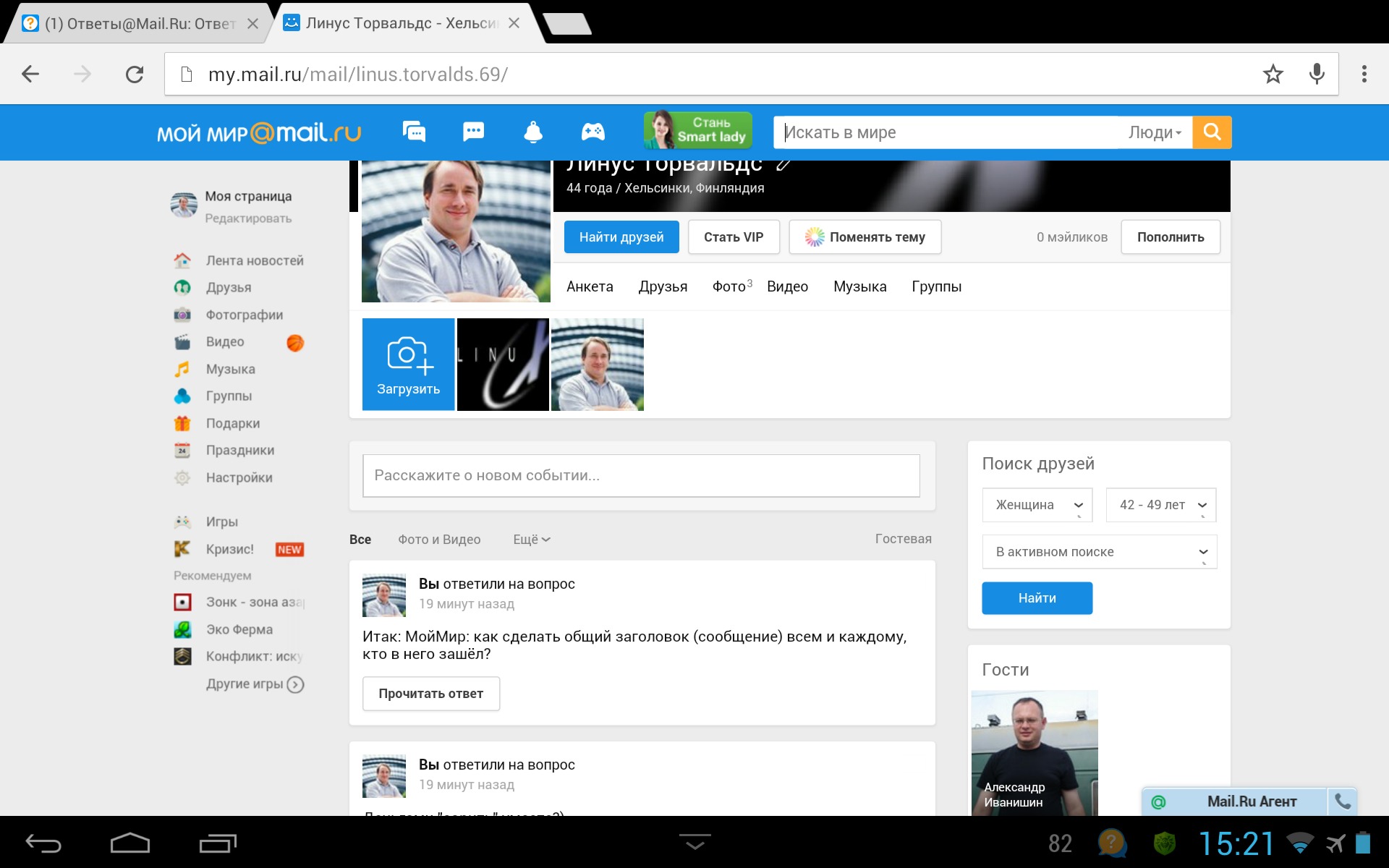Click the Расскажите о новом событии field
1389x868 pixels.
[x=641, y=475]
